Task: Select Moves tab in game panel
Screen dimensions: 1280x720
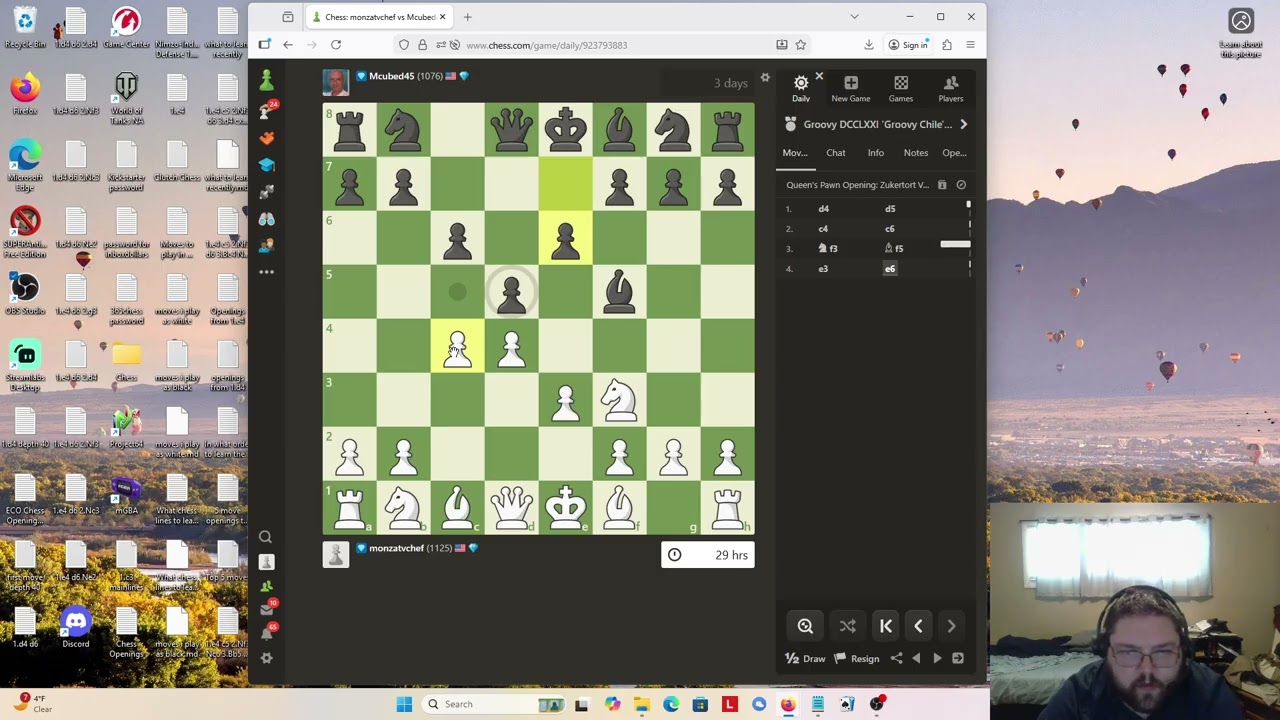Action: point(795,153)
